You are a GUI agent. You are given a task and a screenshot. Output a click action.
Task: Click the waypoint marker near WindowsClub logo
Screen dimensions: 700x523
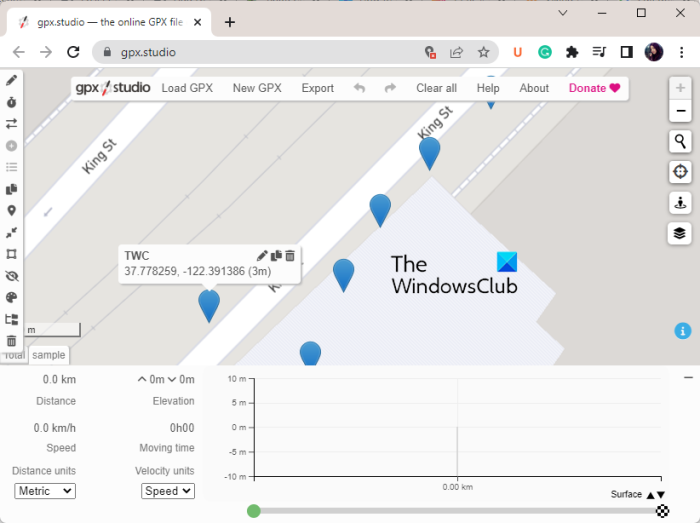[x=344, y=274]
